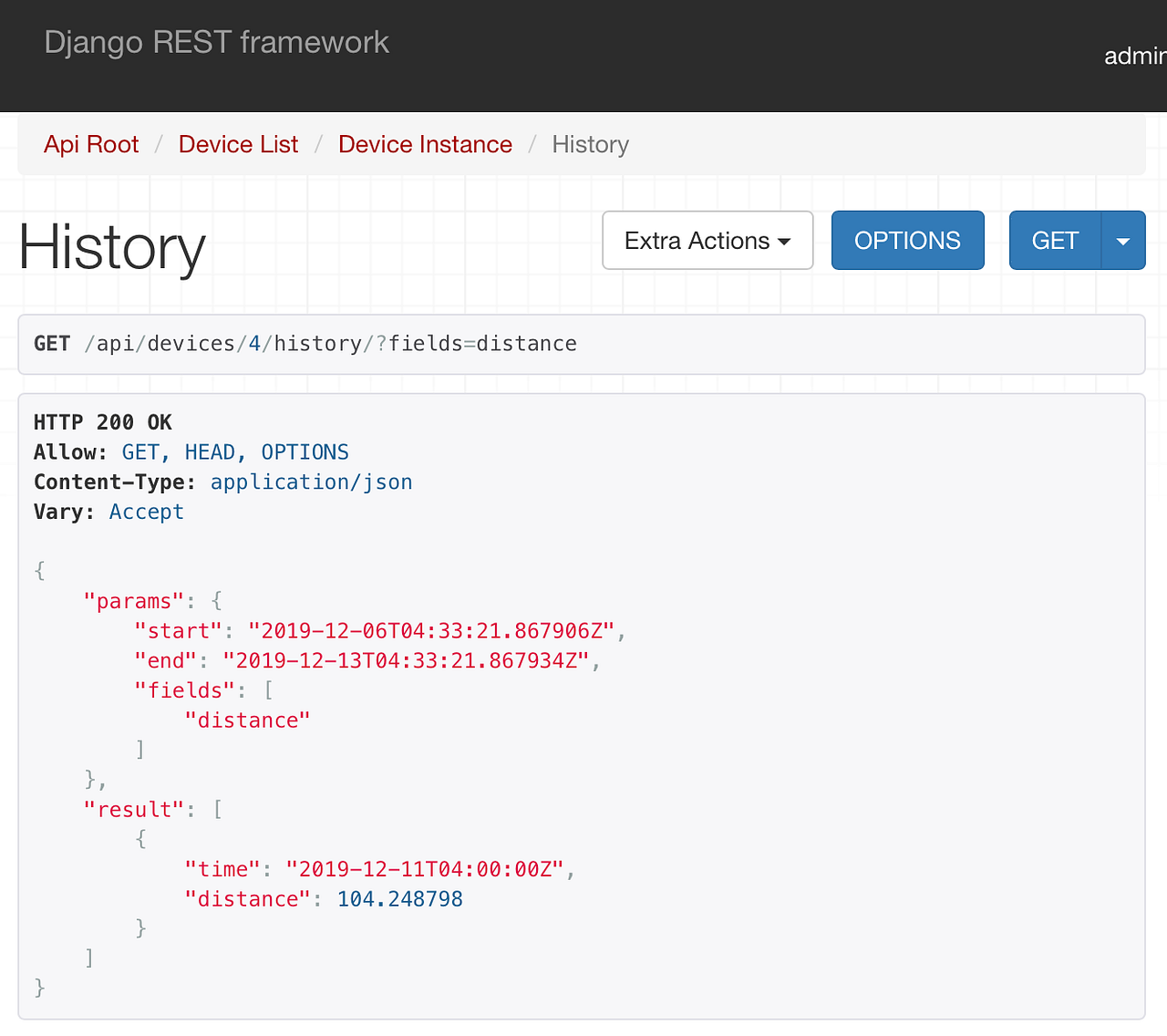This screenshot has width=1167, height=1036.
Task: Click the "result" key in the JSON
Action: 133,810
